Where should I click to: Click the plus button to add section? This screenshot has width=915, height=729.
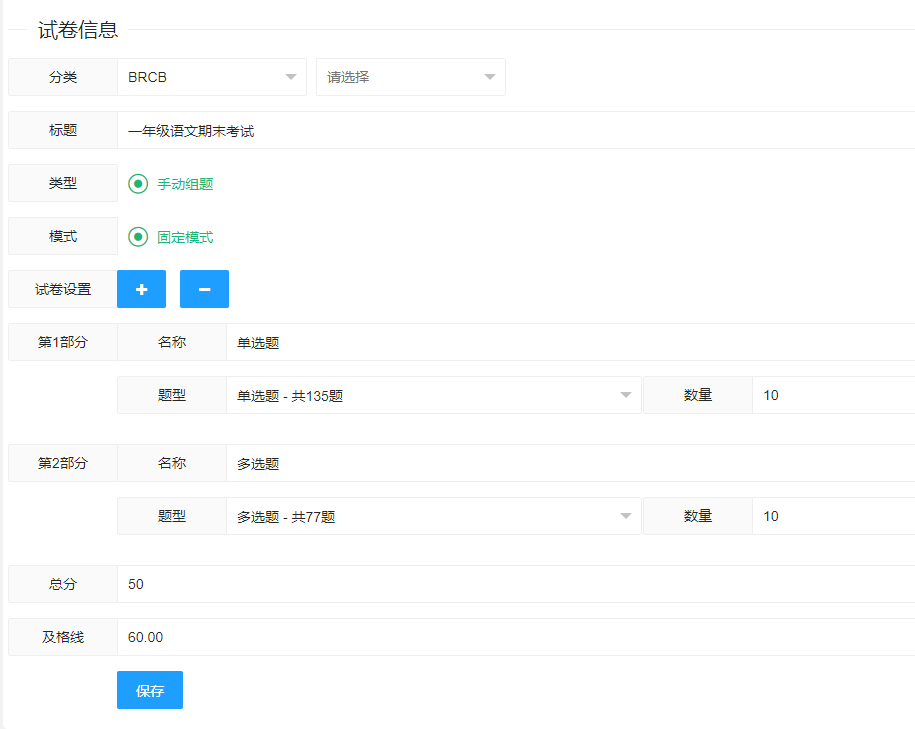pos(141,289)
